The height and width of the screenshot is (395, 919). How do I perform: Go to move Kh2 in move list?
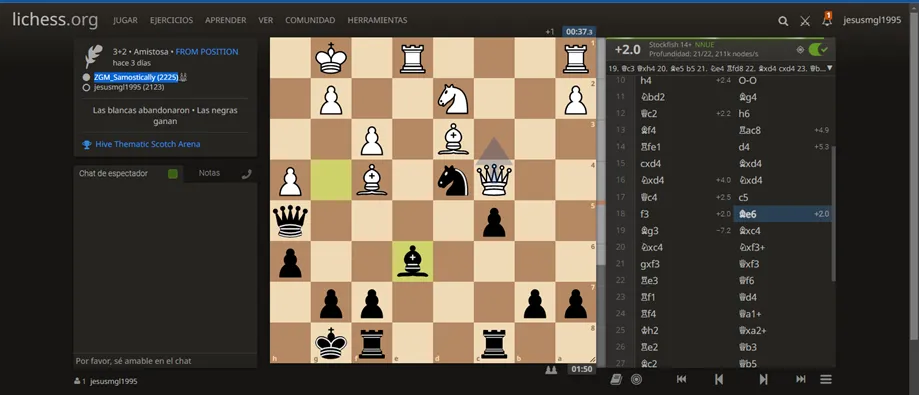[x=685, y=331]
